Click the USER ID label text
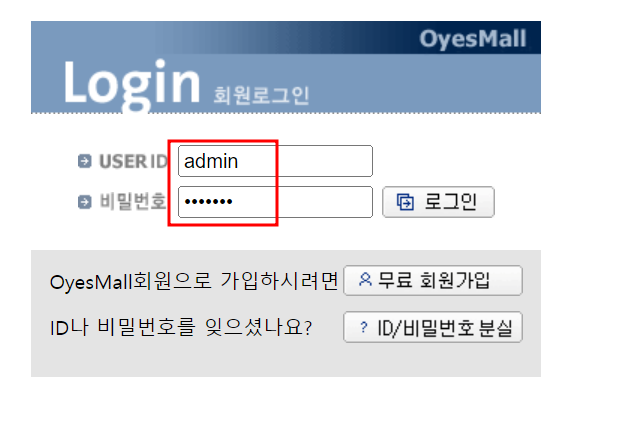 (x=133, y=161)
